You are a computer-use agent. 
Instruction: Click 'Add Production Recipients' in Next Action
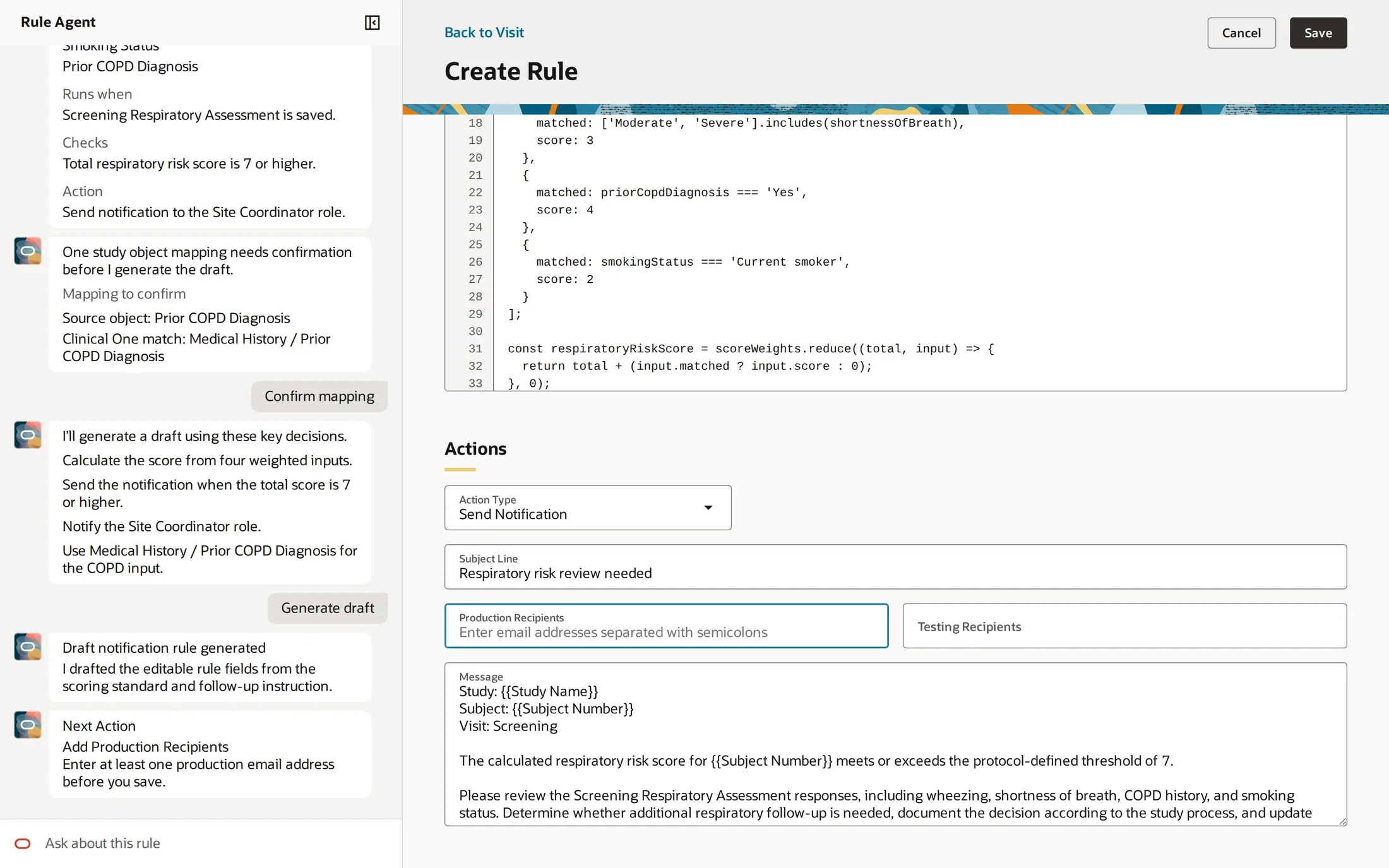coord(145,747)
